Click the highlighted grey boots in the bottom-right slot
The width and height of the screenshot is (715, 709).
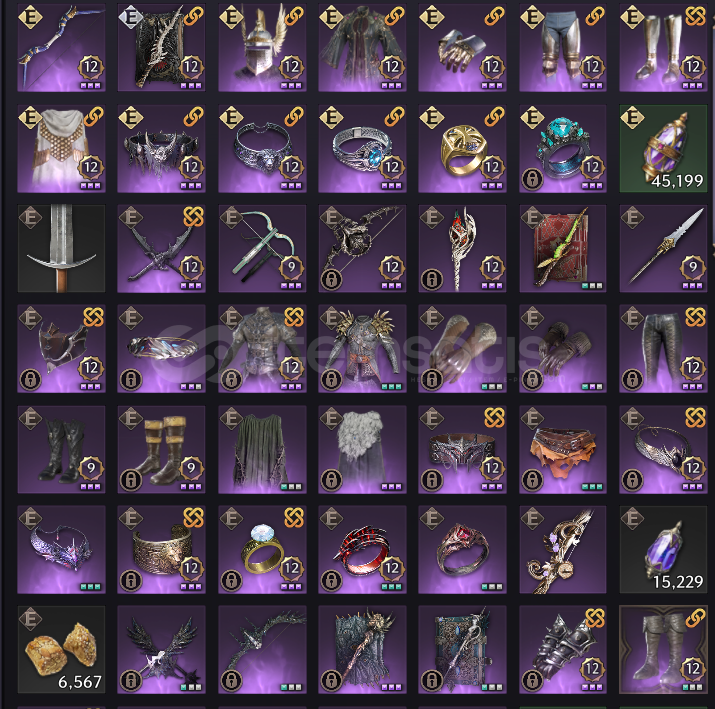[x=663, y=650]
